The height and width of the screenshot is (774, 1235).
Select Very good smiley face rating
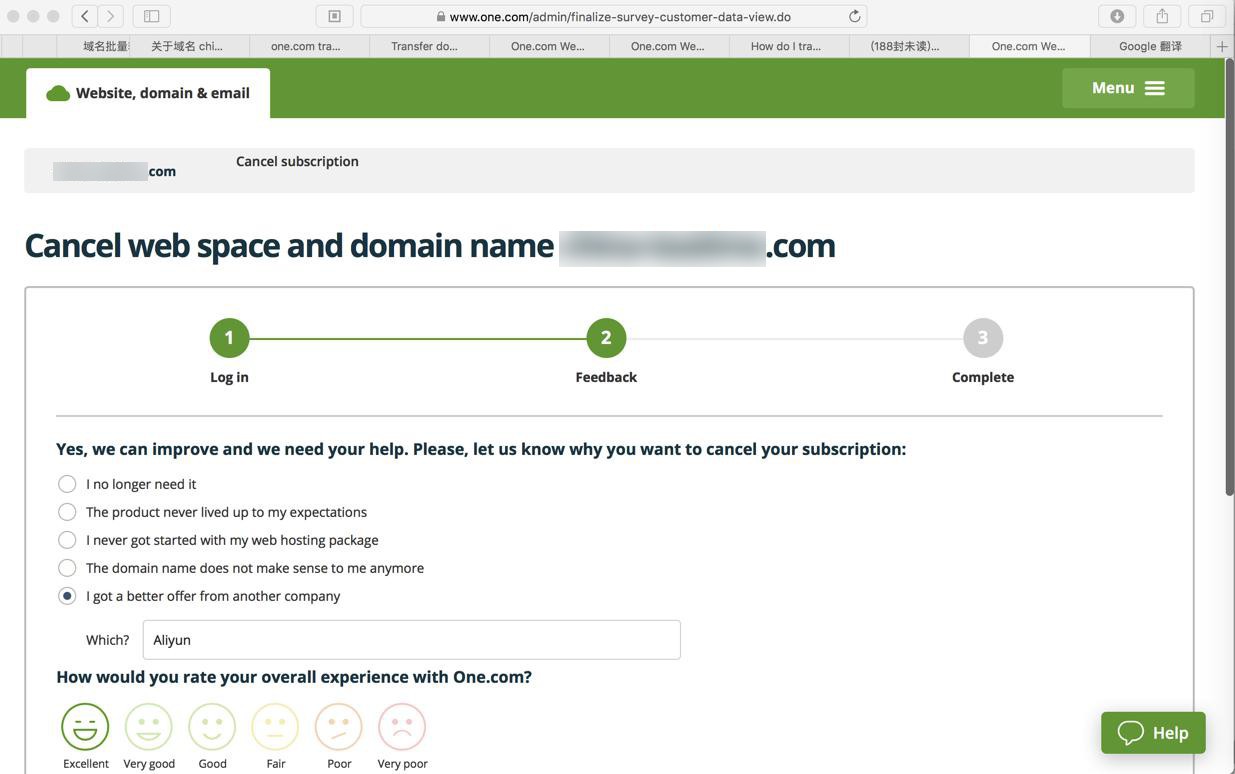coord(149,727)
